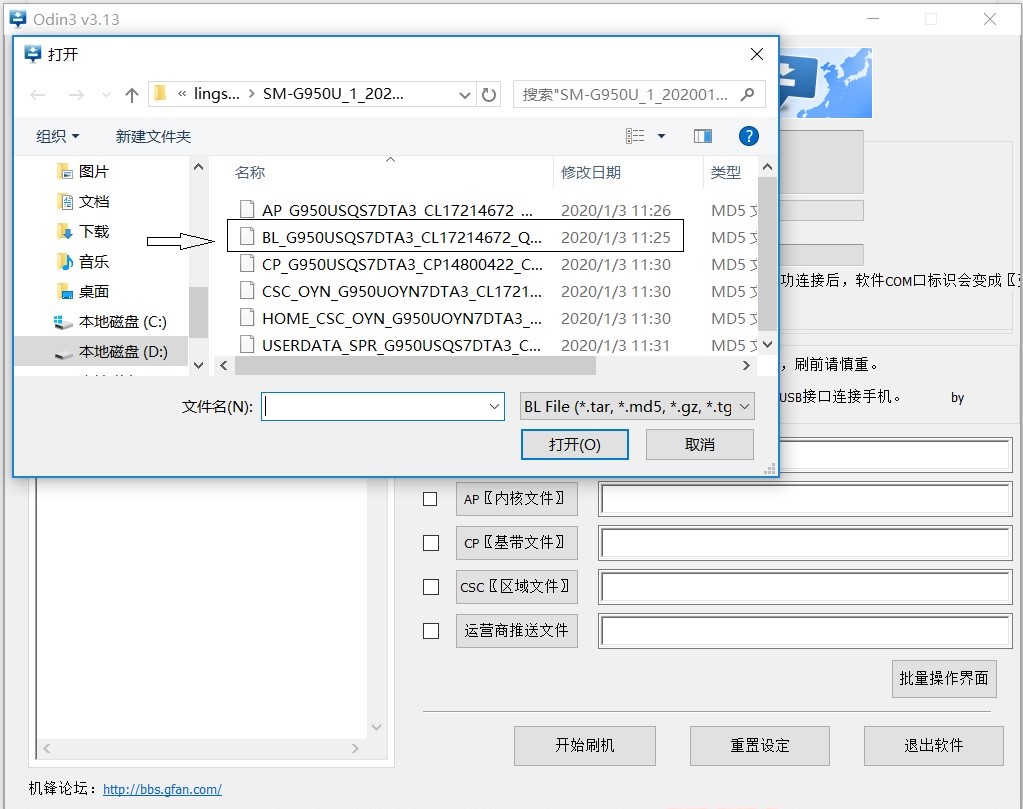This screenshot has width=1023, height=809.
Task: Click the Back arrow in Open dialog
Action: click(x=38, y=95)
